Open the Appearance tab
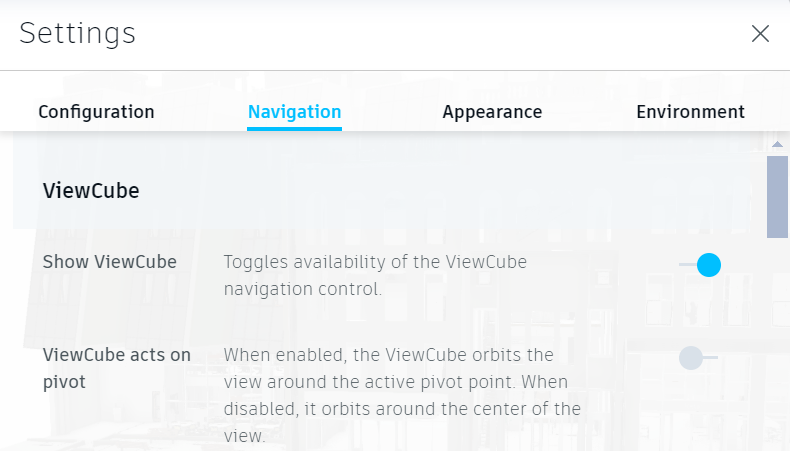Image resolution: width=790 pixels, height=451 pixels. (492, 112)
